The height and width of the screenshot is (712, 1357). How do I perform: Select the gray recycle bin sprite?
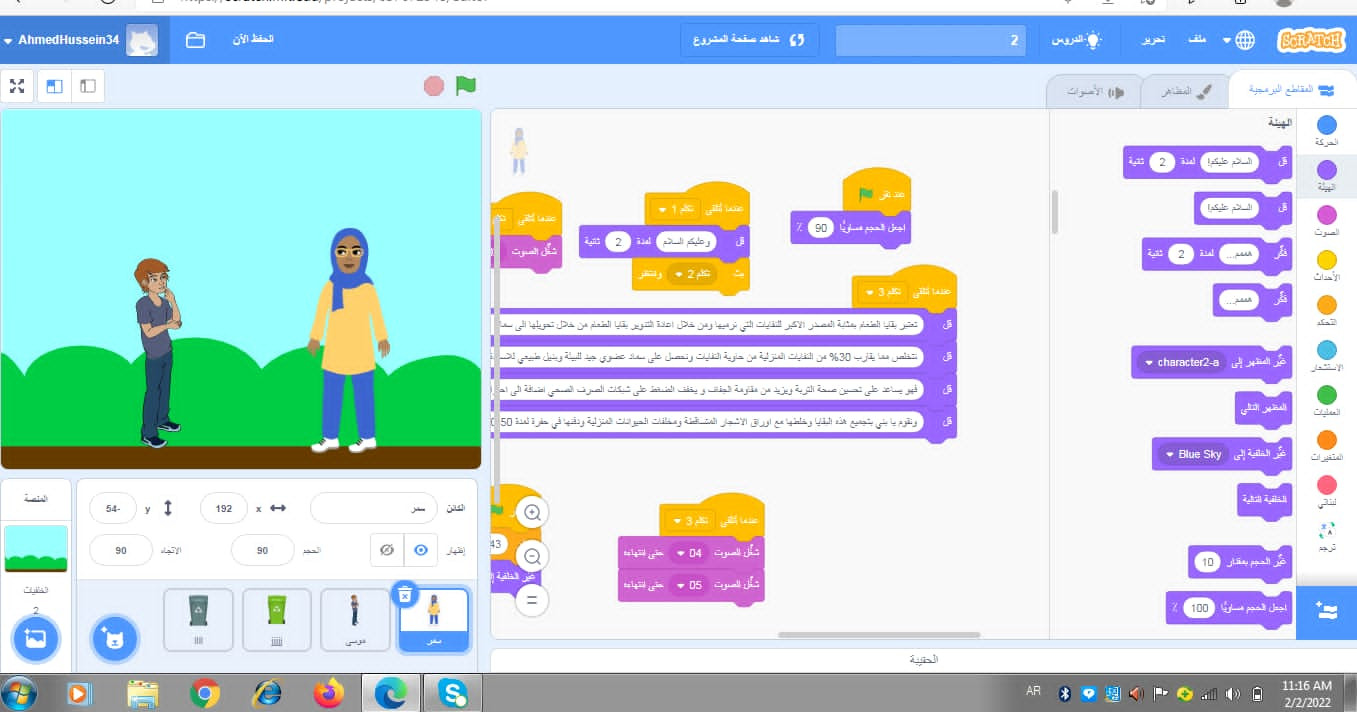(x=198, y=620)
